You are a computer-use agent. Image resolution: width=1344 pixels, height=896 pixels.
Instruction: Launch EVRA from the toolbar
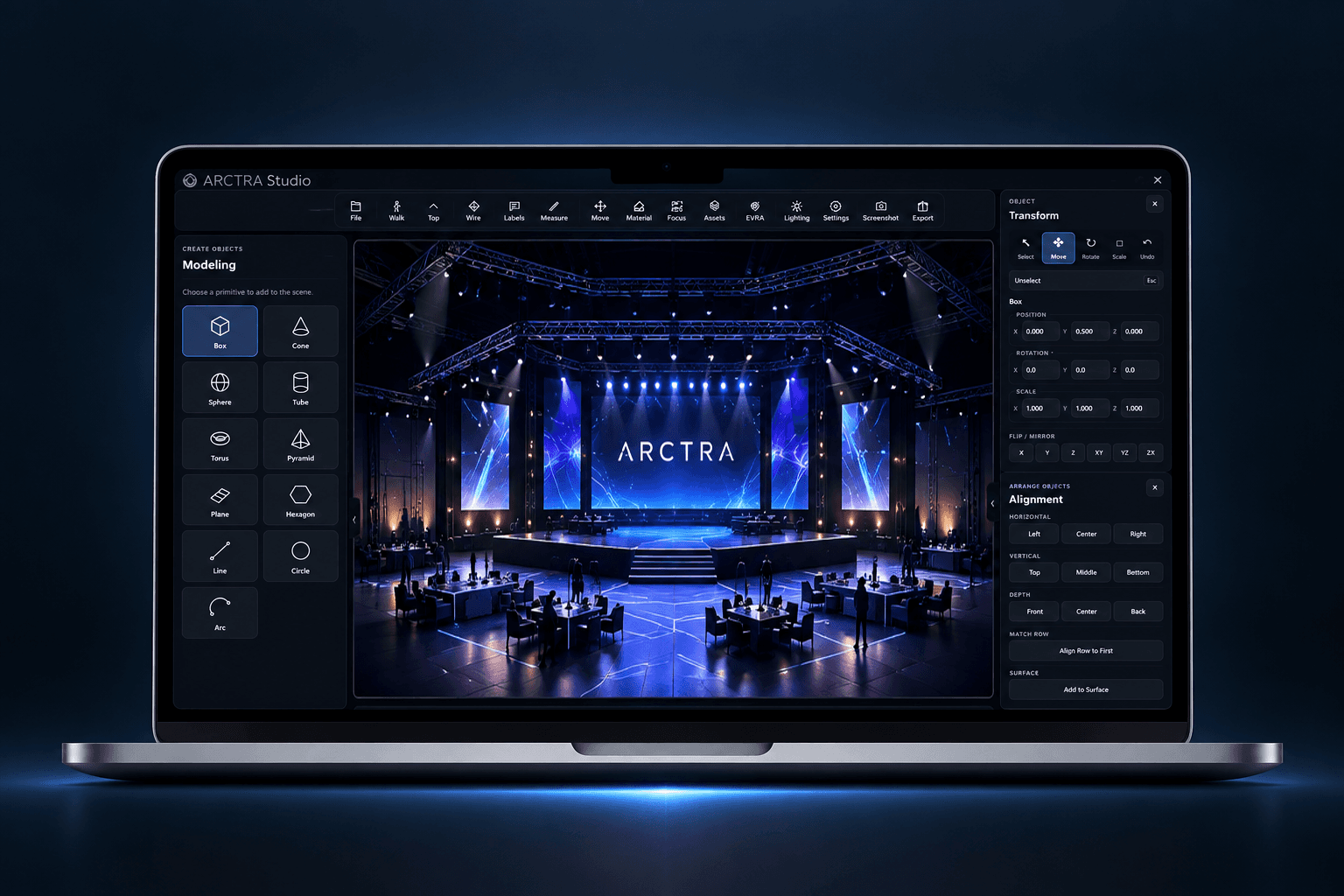[755, 211]
